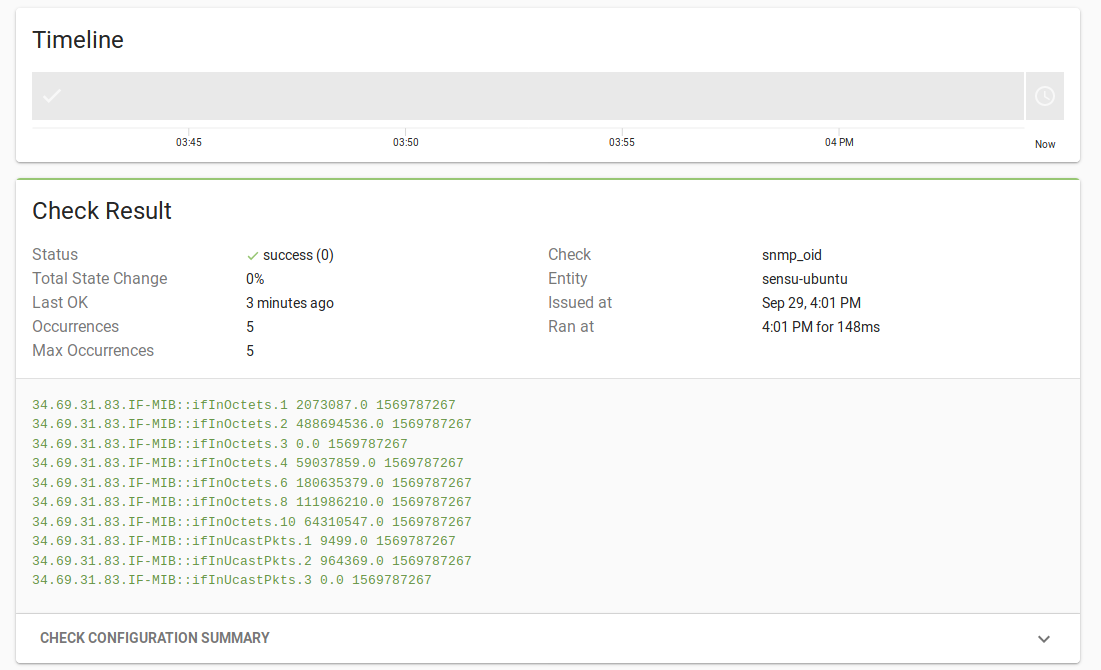Expand the Check Configuration Summary chevron
Viewport: 1101px width, 670px height.
pyautogui.click(x=1044, y=639)
